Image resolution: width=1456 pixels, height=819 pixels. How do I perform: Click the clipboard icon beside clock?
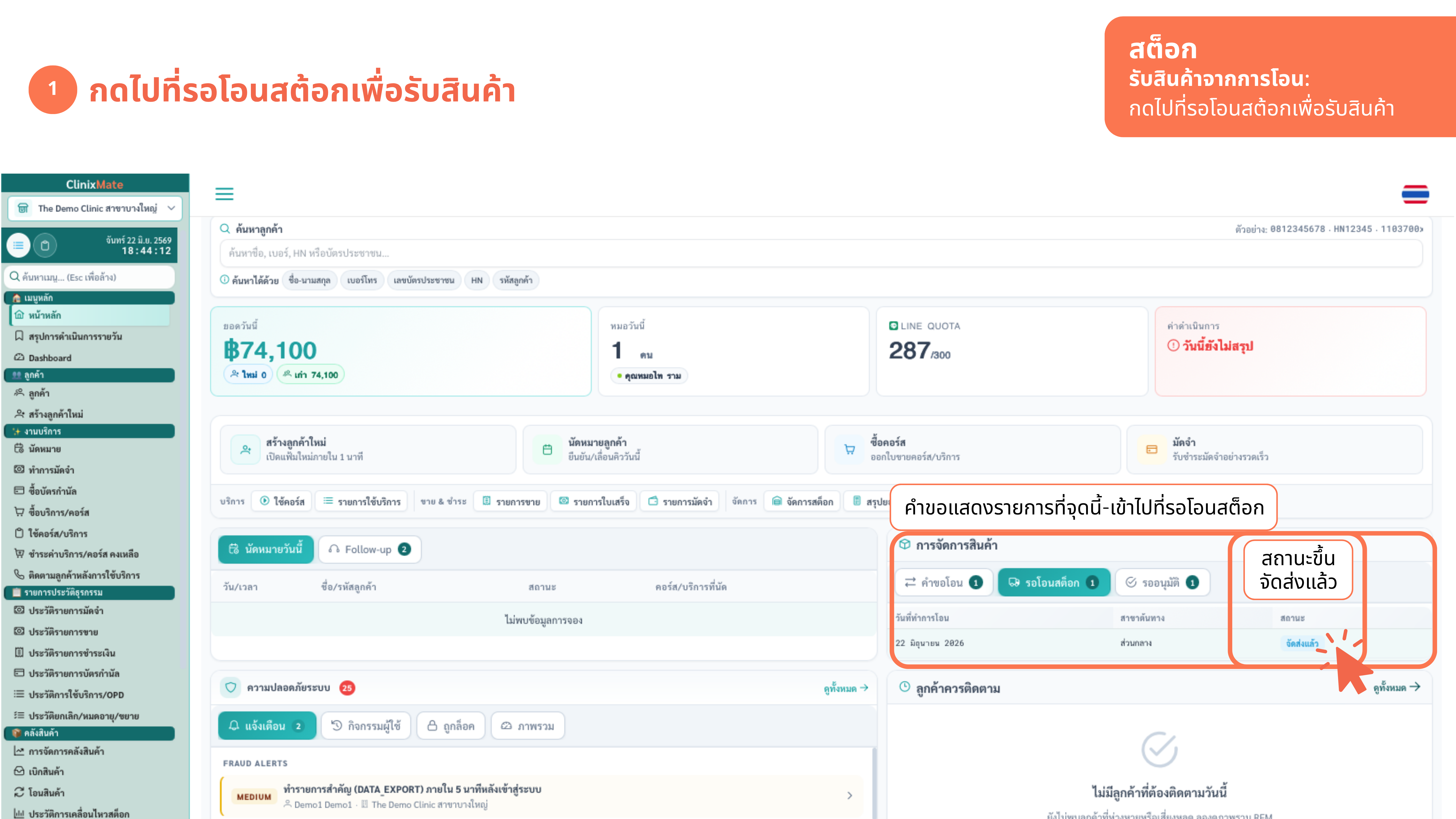[45, 245]
